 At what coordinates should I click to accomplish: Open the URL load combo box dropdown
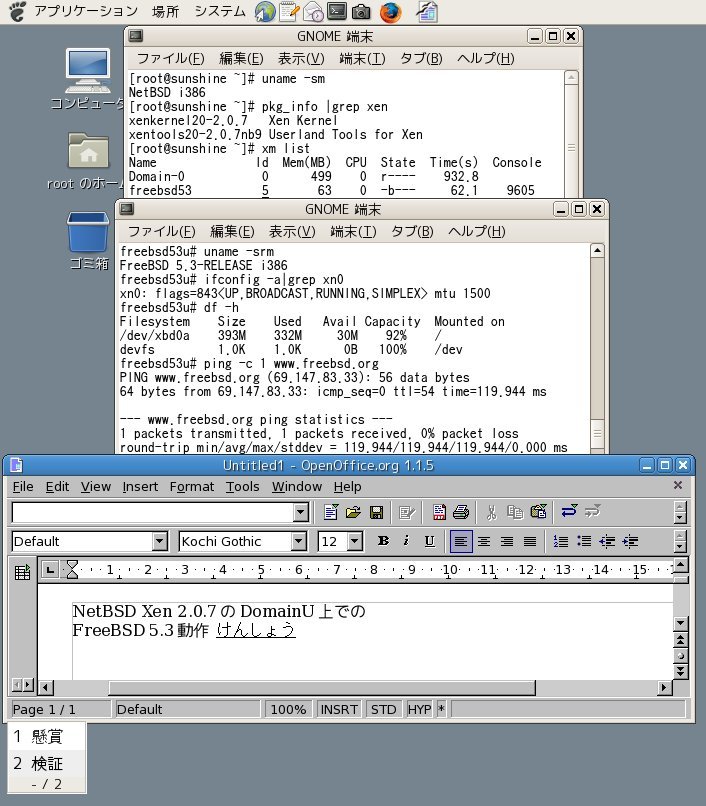(301, 512)
